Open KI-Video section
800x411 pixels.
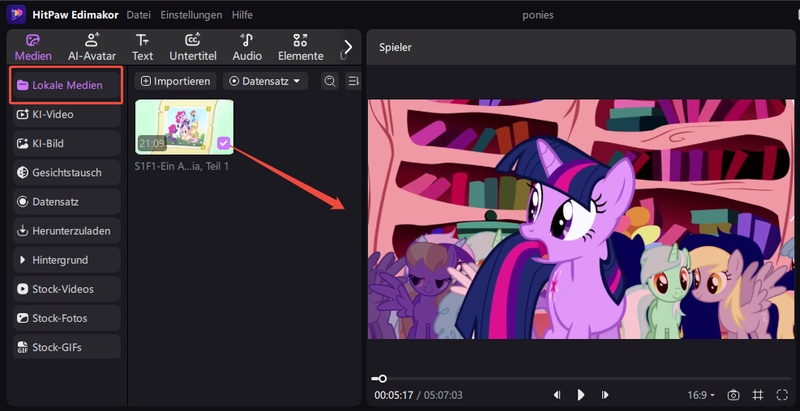[66, 114]
